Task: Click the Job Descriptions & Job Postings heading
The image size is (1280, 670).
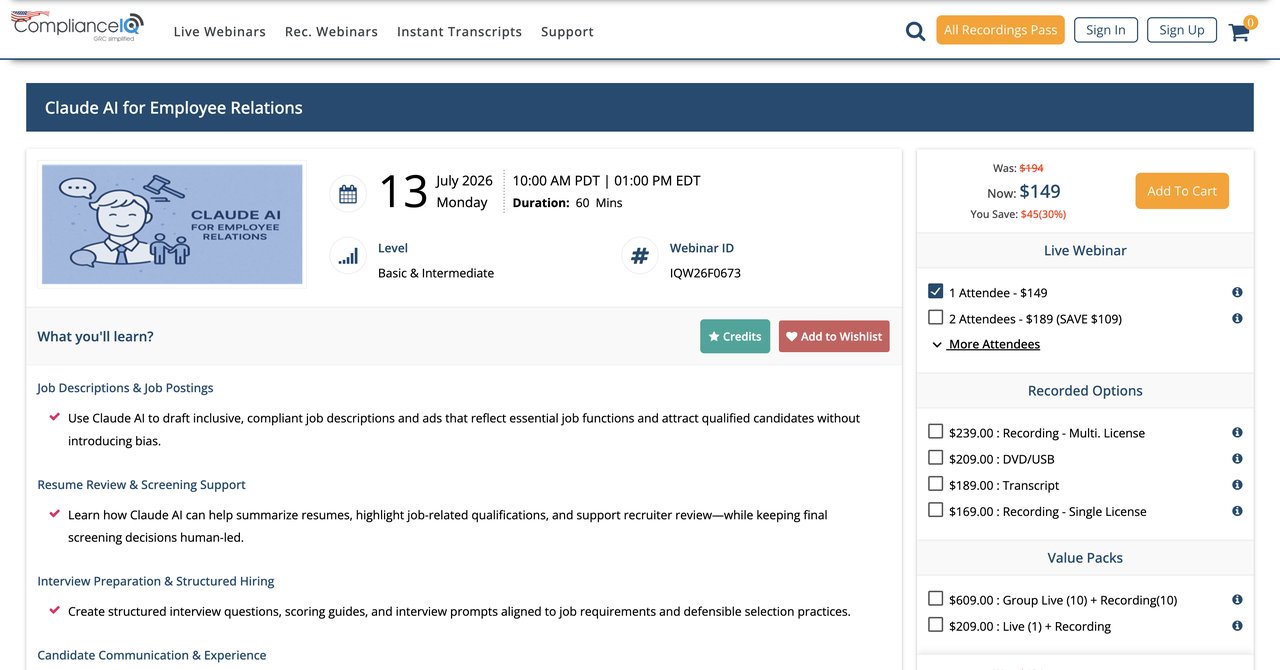Action: click(x=125, y=387)
